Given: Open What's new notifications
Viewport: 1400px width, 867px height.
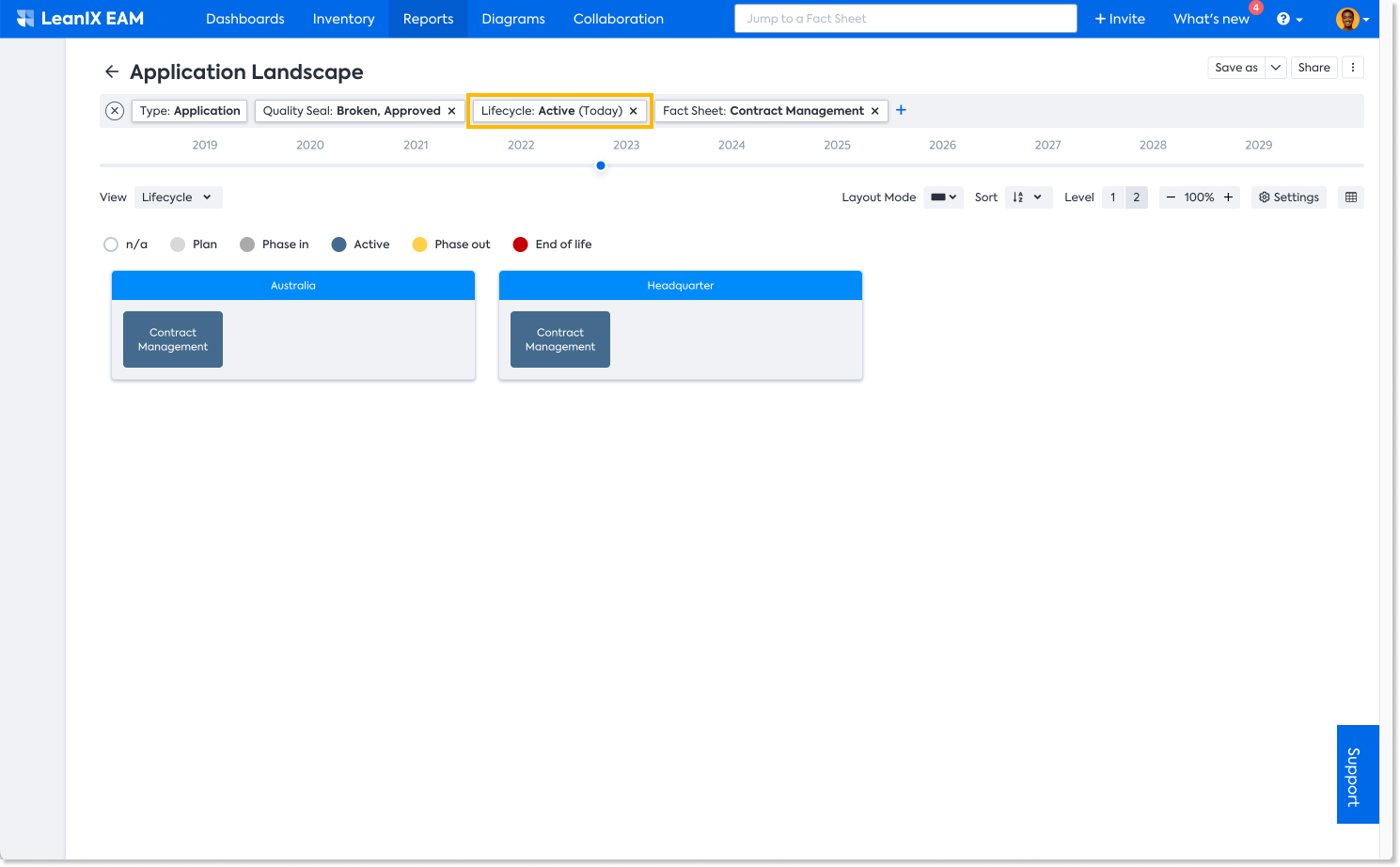Looking at the screenshot, I should (x=1212, y=19).
